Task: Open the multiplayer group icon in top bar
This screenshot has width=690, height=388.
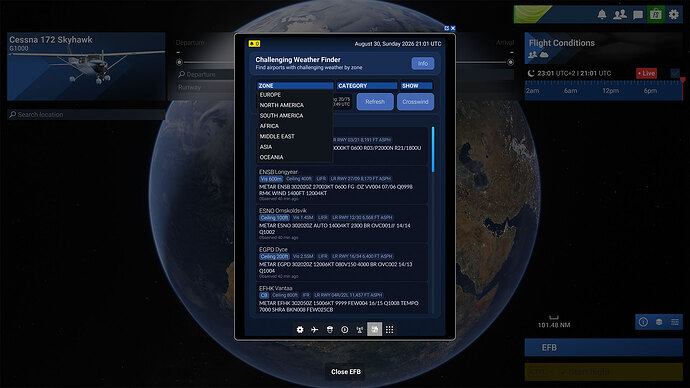Action: (620, 15)
